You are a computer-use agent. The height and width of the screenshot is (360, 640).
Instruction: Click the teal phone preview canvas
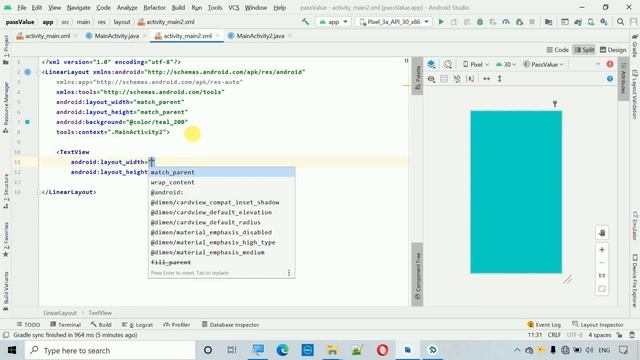point(516,192)
